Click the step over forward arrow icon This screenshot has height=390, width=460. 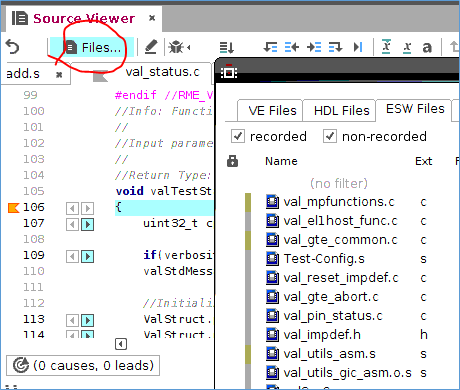(335, 47)
